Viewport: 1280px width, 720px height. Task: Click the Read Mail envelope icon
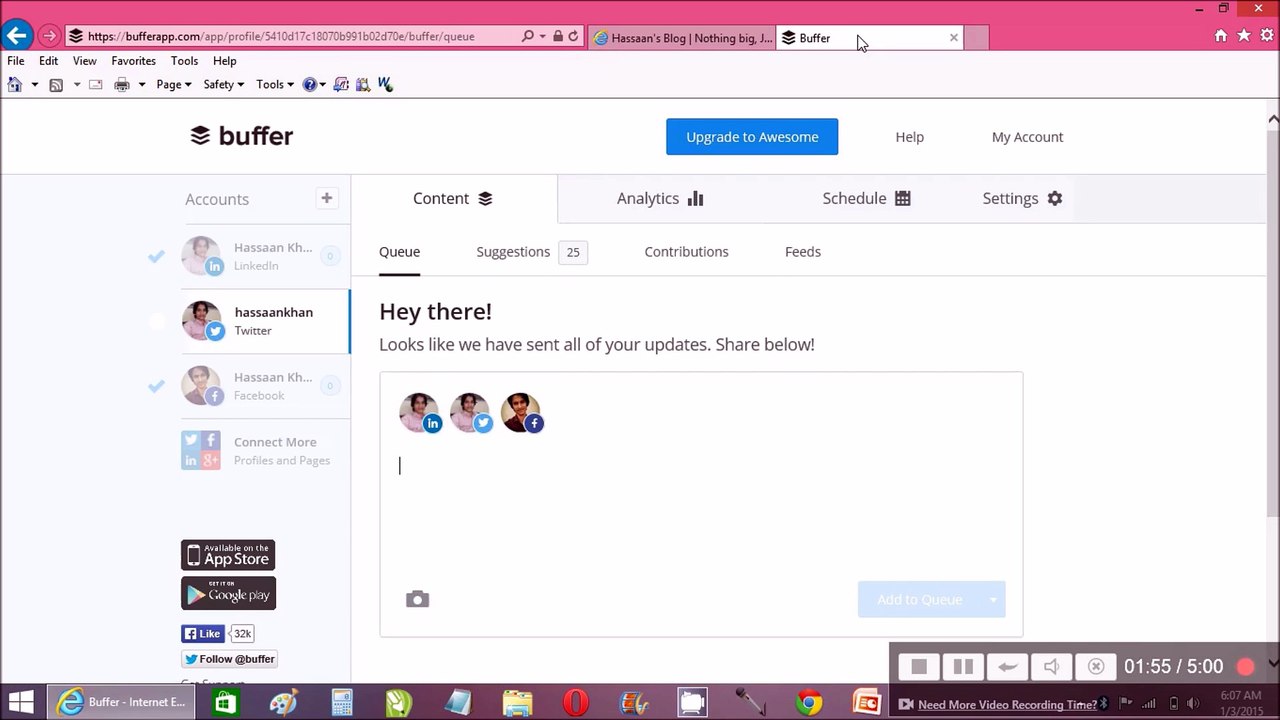tap(96, 85)
